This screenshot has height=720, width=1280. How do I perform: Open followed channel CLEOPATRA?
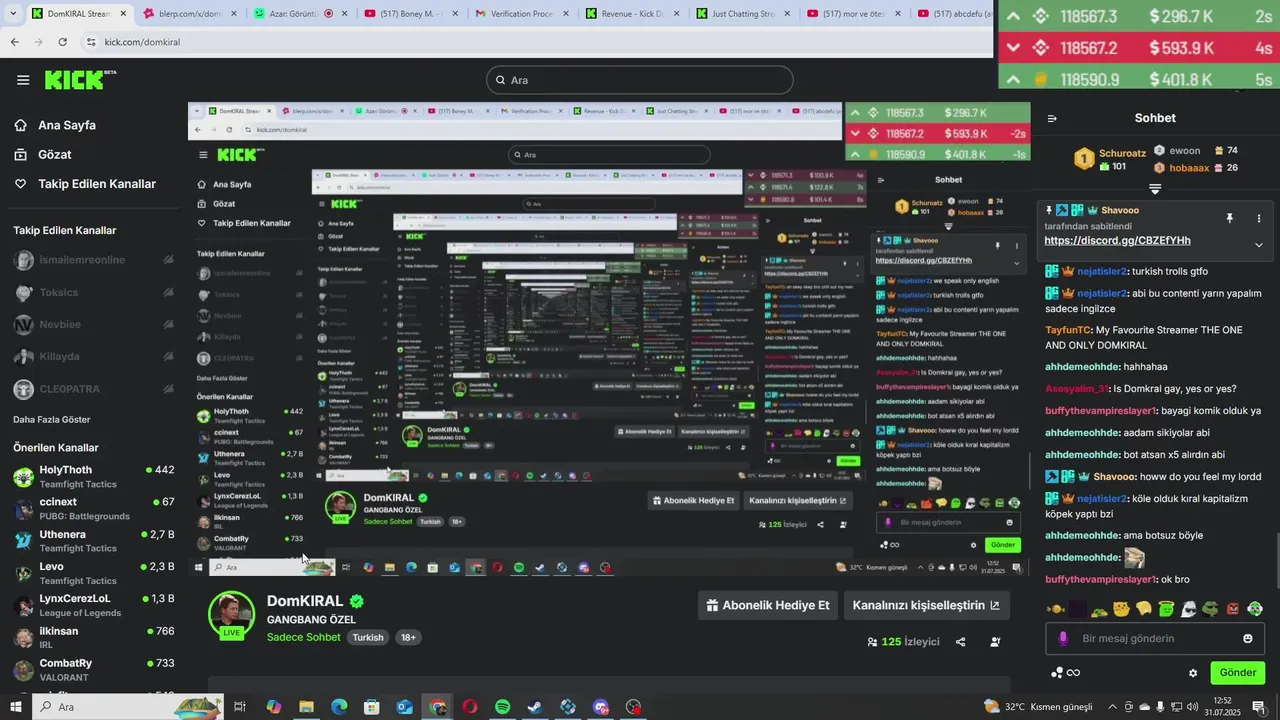coord(94,388)
